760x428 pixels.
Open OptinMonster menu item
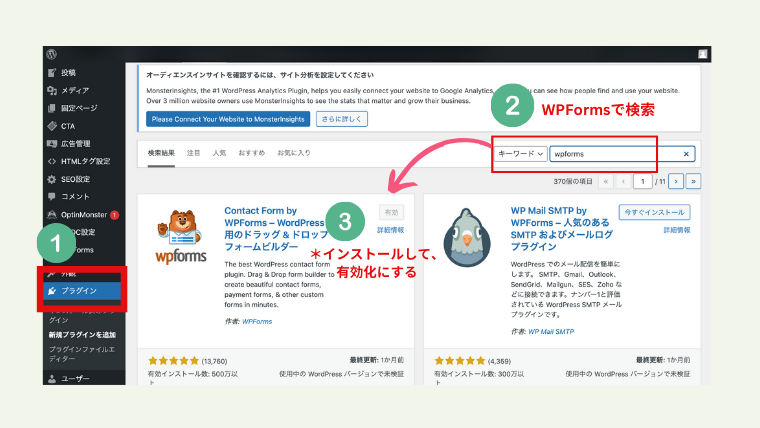[83, 215]
